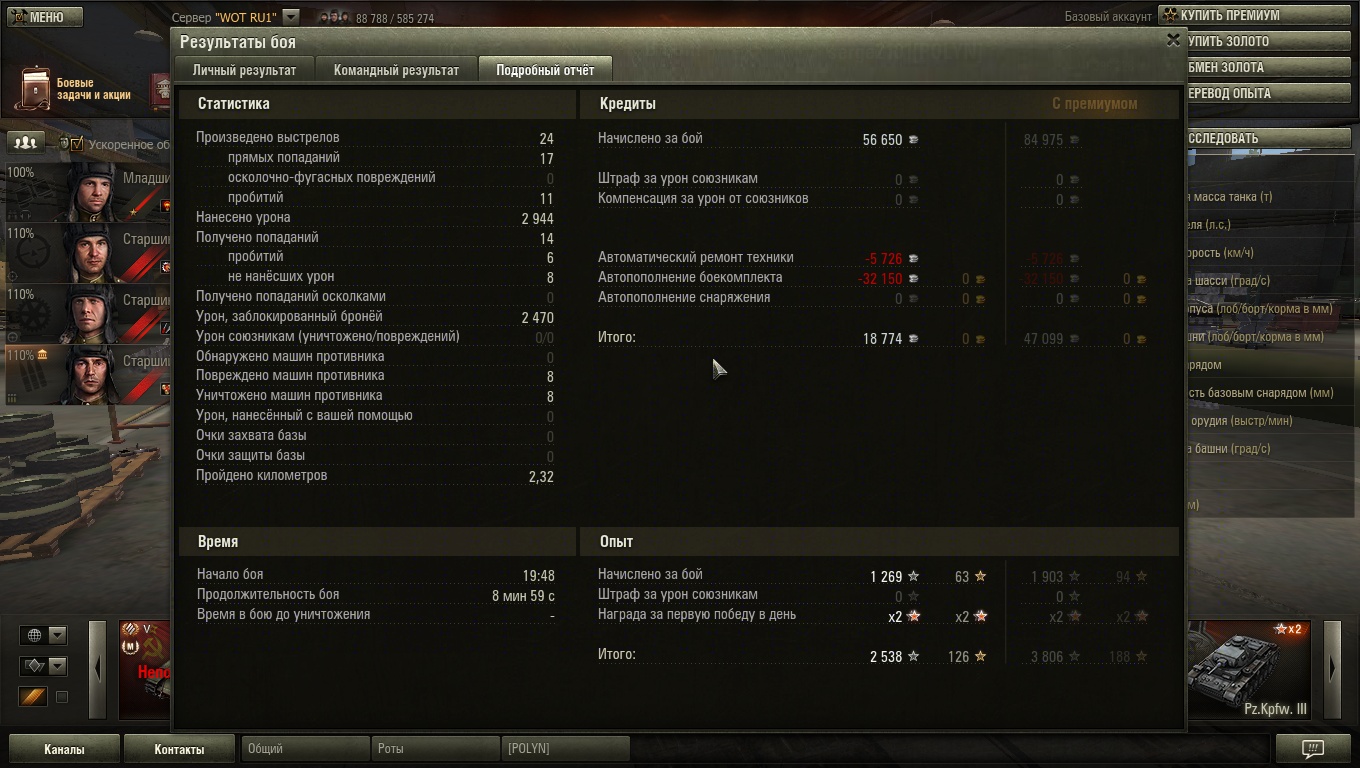
Task: Open the МЕНЮ button
Action: point(42,17)
